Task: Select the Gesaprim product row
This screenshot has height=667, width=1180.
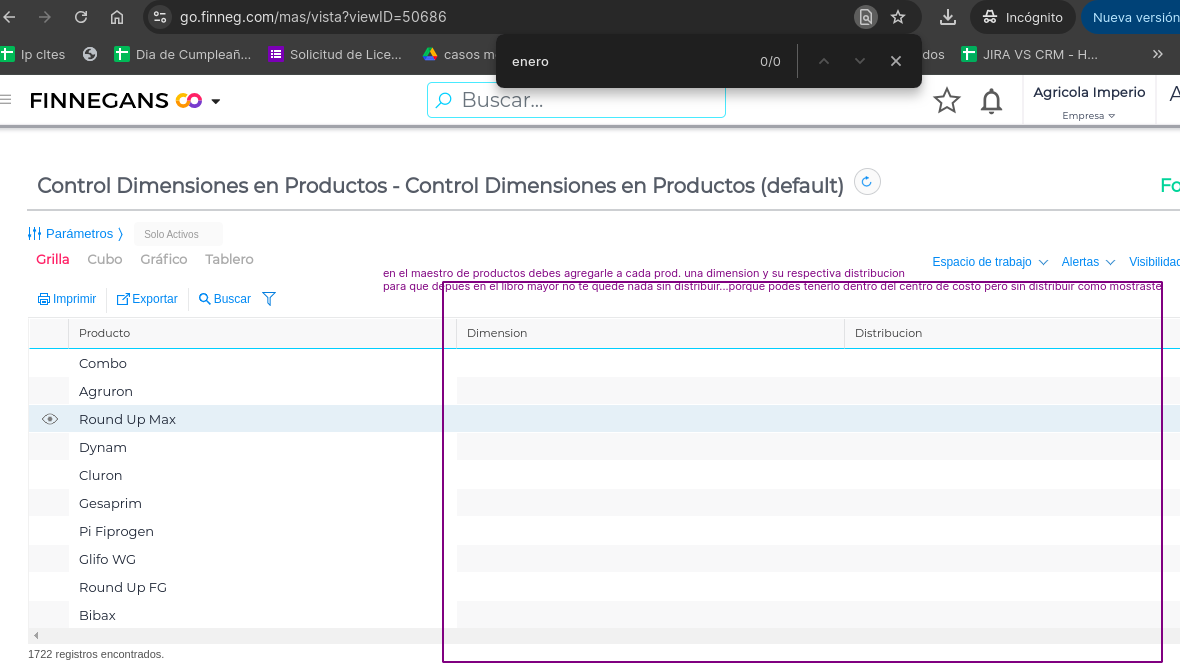Action: click(604, 503)
